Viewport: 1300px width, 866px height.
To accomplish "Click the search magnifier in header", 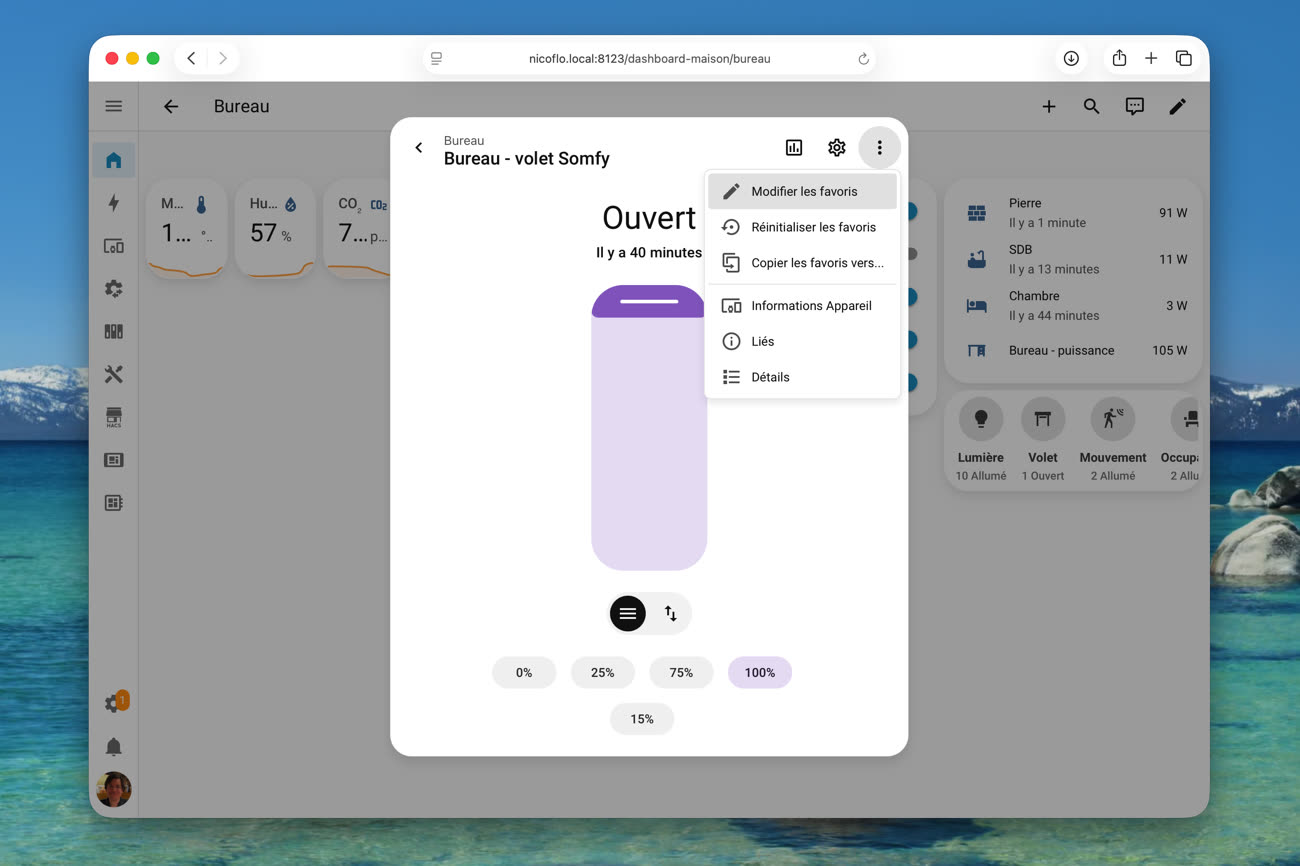I will (x=1091, y=106).
